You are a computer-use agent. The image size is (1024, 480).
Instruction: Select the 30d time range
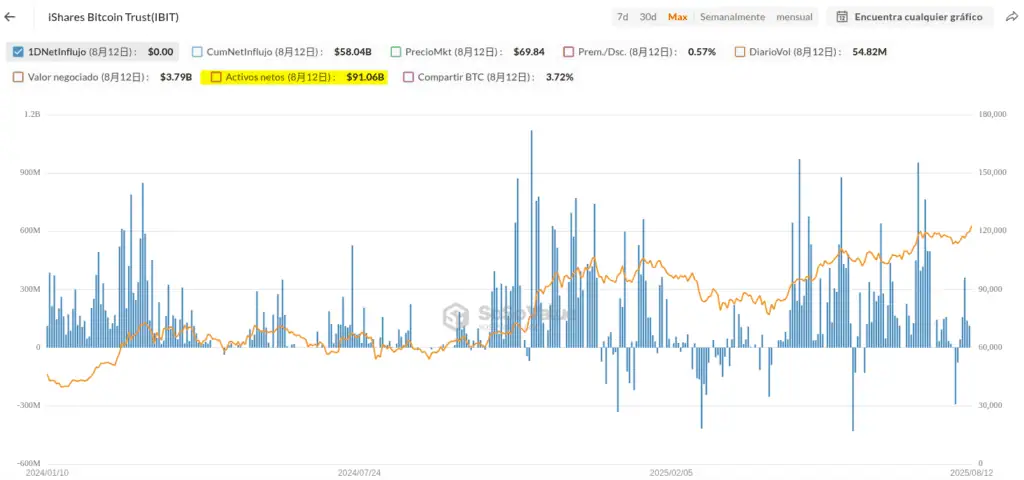coord(648,17)
